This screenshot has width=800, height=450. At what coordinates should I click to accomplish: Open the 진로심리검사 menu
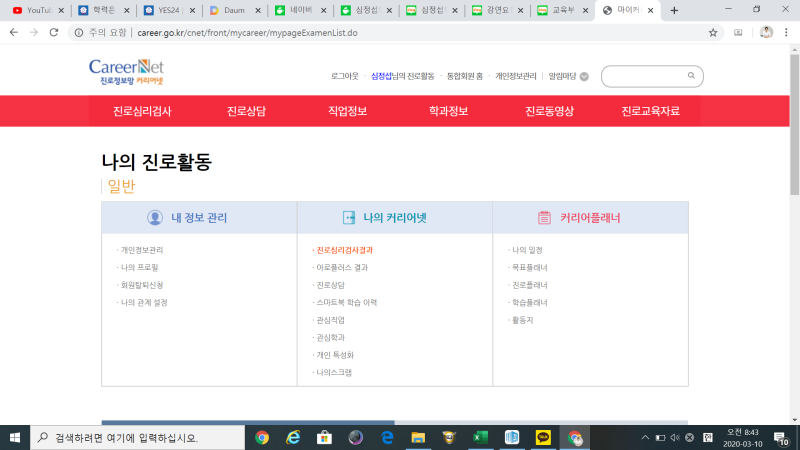pyautogui.click(x=142, y=111)
